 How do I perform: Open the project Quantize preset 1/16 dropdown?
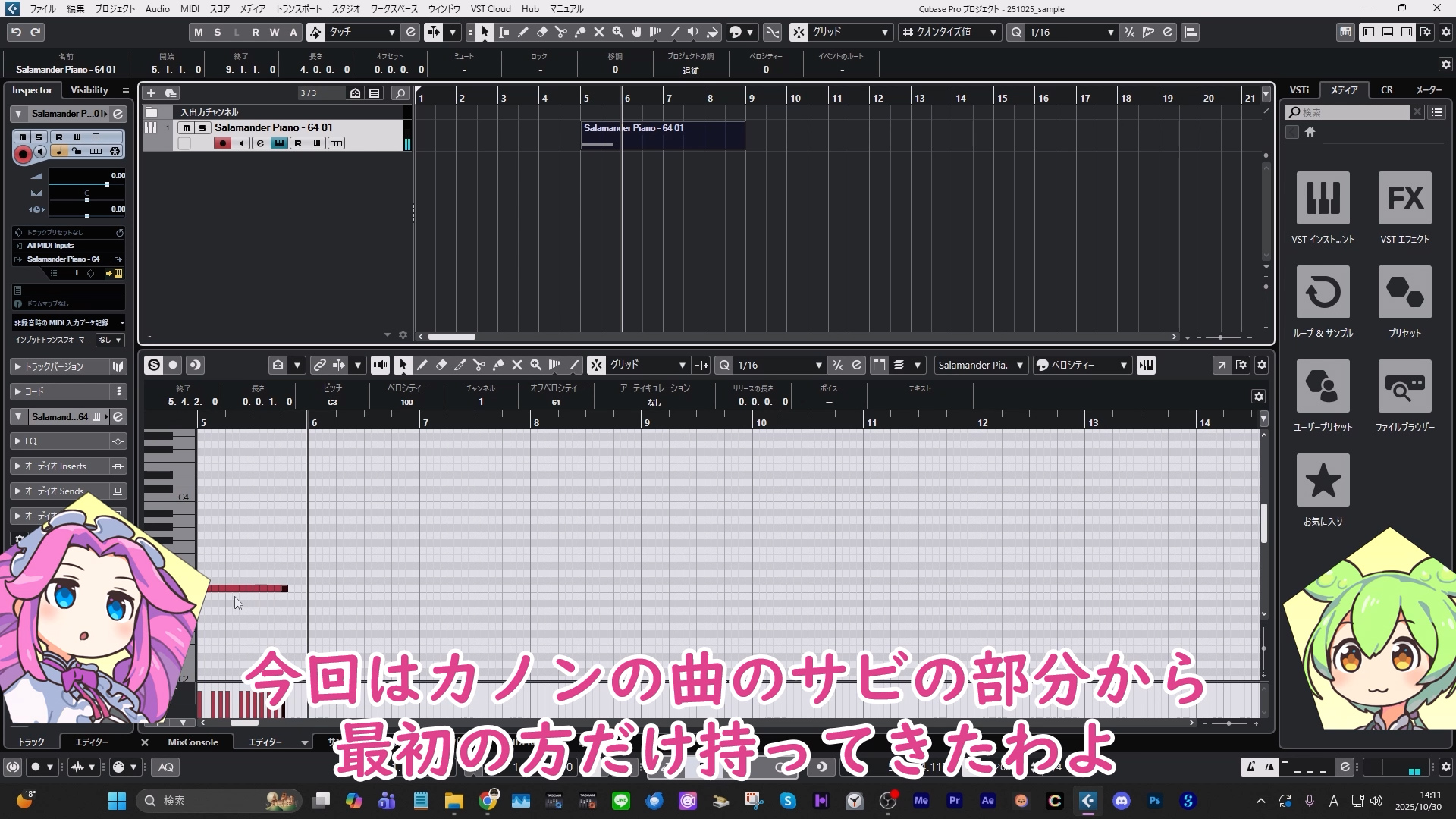[1071, 32]
